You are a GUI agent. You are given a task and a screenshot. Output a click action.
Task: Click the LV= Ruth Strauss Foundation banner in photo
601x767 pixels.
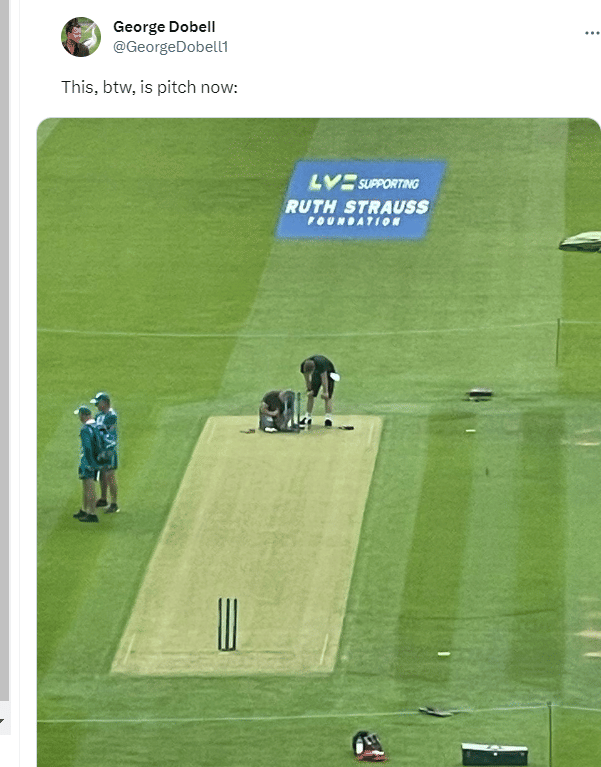point(361,200)
